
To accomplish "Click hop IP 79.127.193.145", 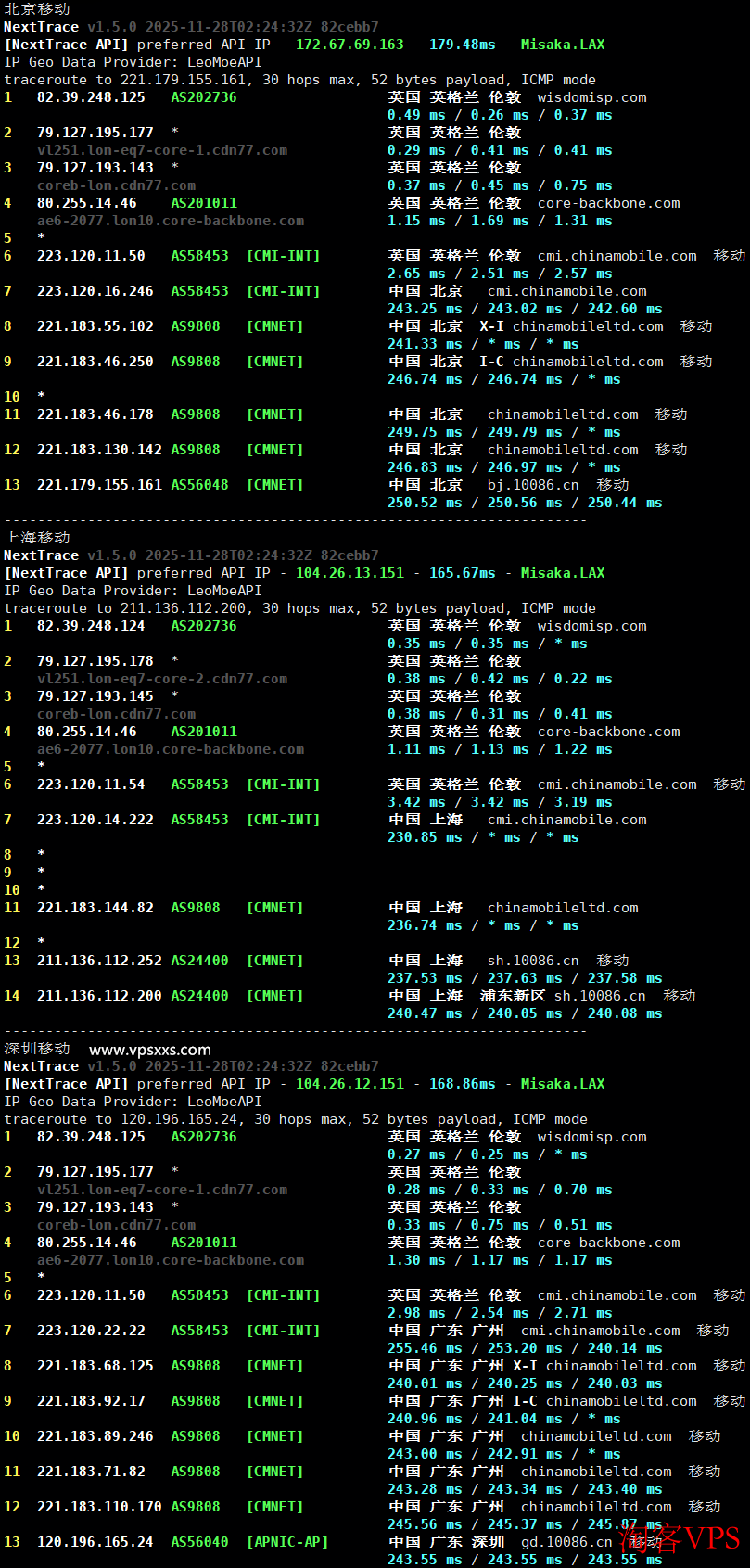I will [x=95, y=696].
